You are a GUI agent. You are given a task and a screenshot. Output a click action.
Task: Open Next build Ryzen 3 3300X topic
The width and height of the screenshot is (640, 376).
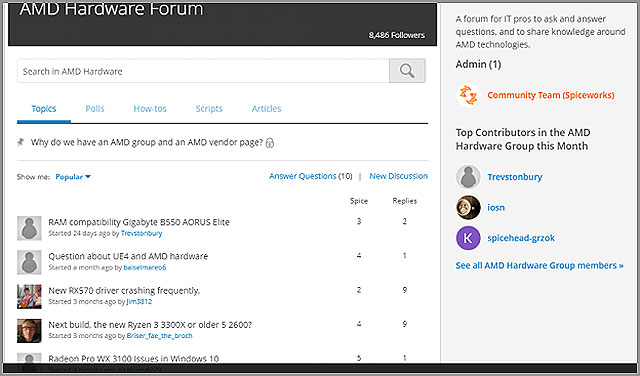click(x=150, y=325)
